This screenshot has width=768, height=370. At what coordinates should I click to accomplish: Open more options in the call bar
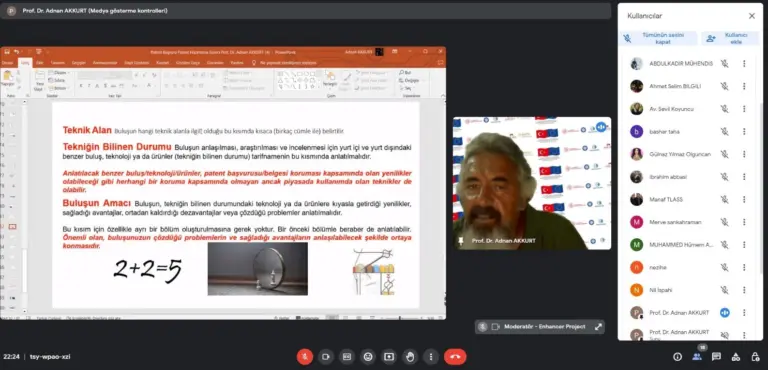click(x=431, y=357)
